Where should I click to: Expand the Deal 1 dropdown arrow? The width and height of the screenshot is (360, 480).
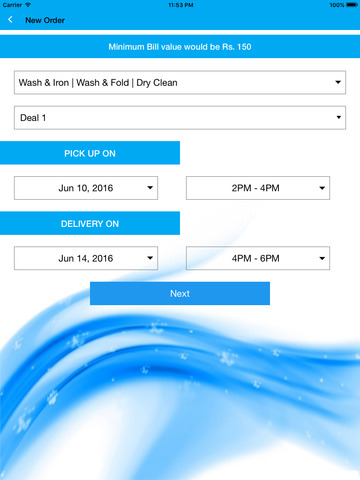[x=338, y=117]
